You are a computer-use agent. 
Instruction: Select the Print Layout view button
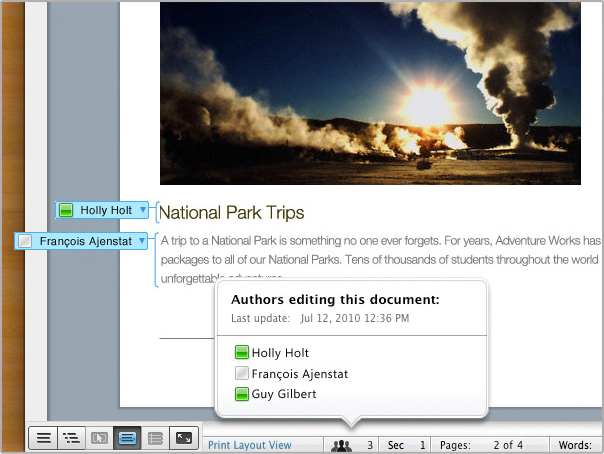tap(127, 438)
